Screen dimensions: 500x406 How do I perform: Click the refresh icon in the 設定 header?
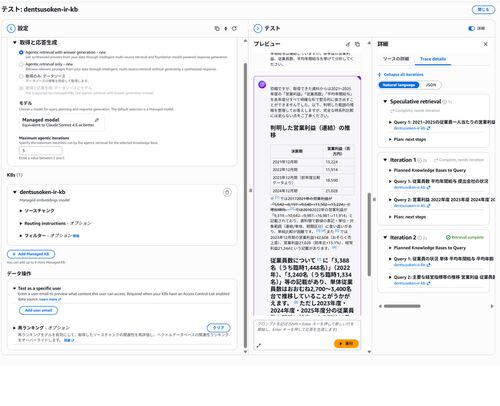234,29
